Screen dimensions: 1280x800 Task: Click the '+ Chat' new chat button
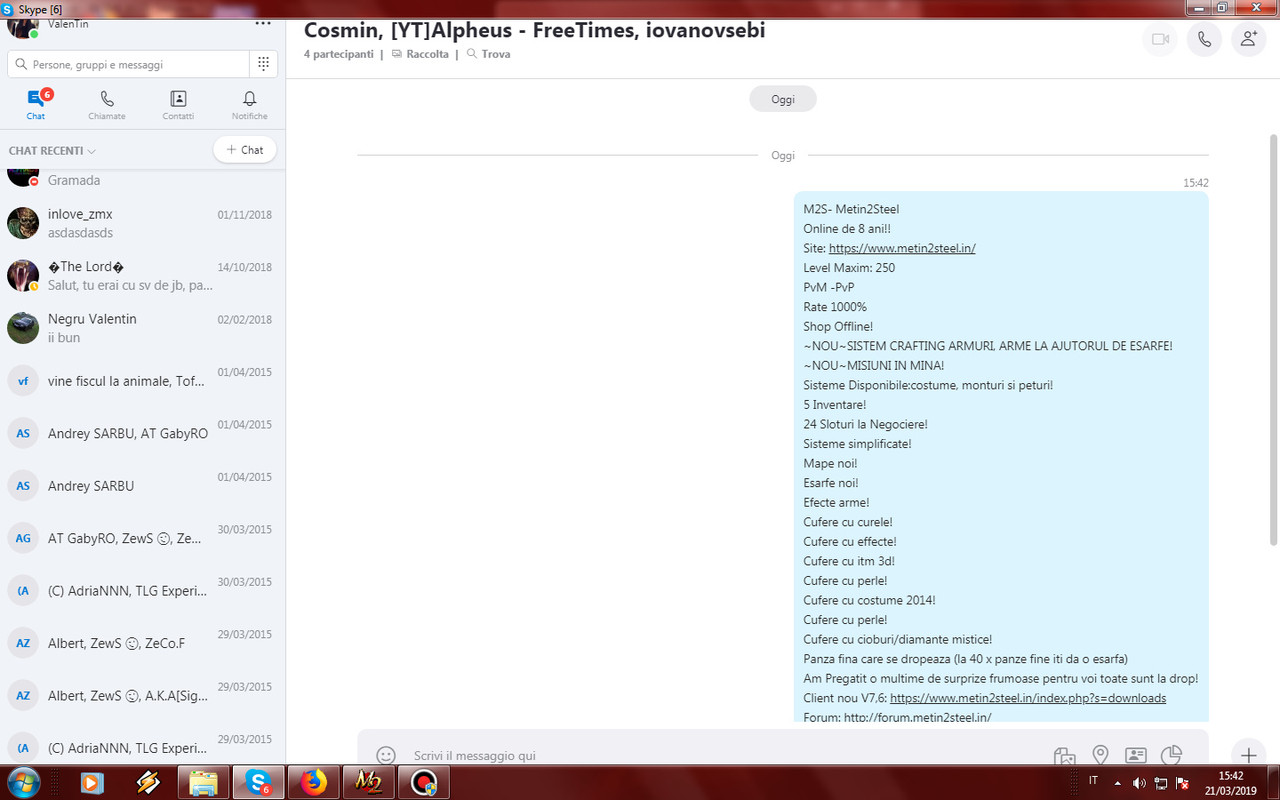(245, 150)
